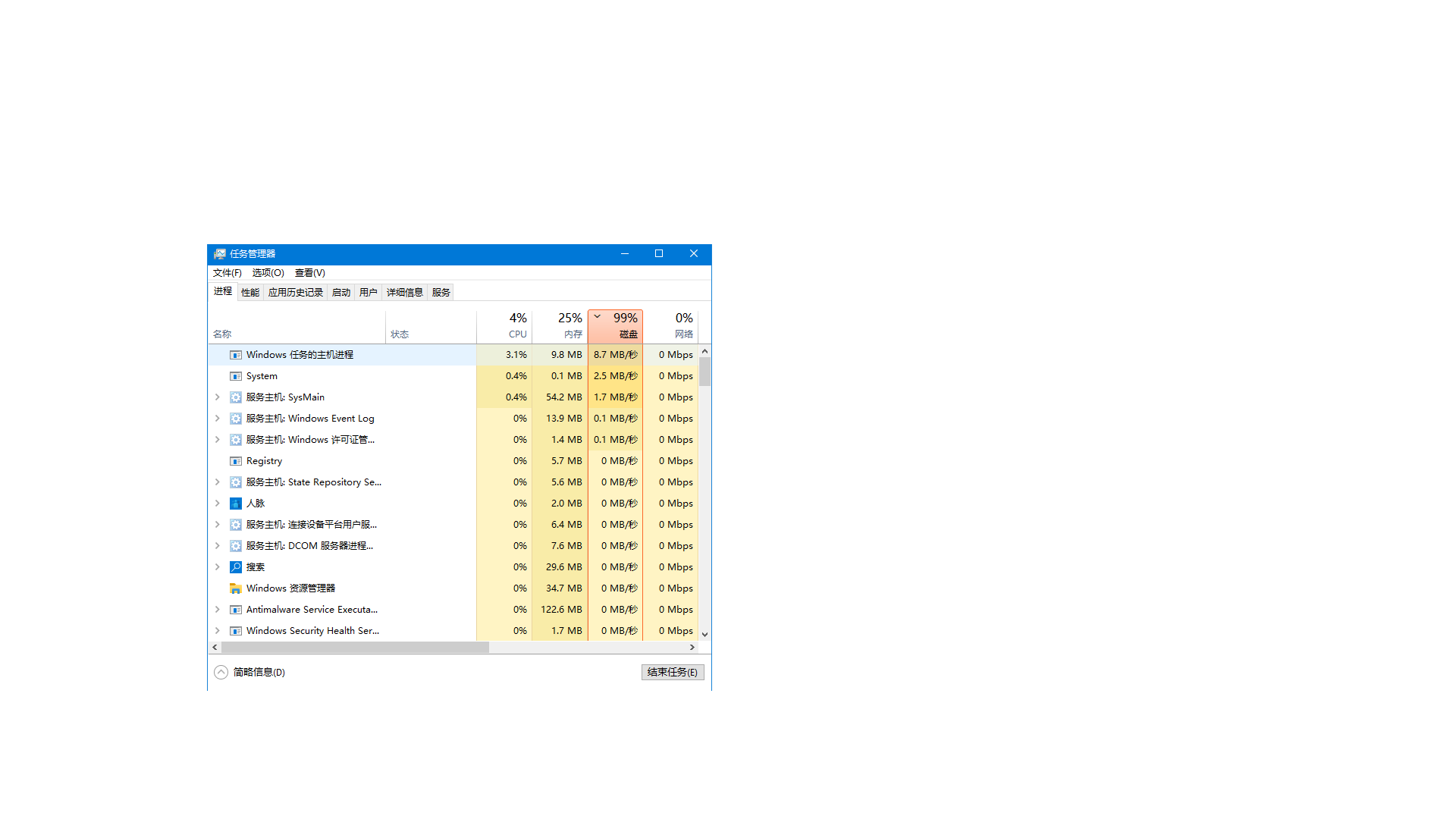Expand the Windows Security Health Service row
Image resolution: width=1456 pixels, height=819 pixels.
(x=218, y=631)
